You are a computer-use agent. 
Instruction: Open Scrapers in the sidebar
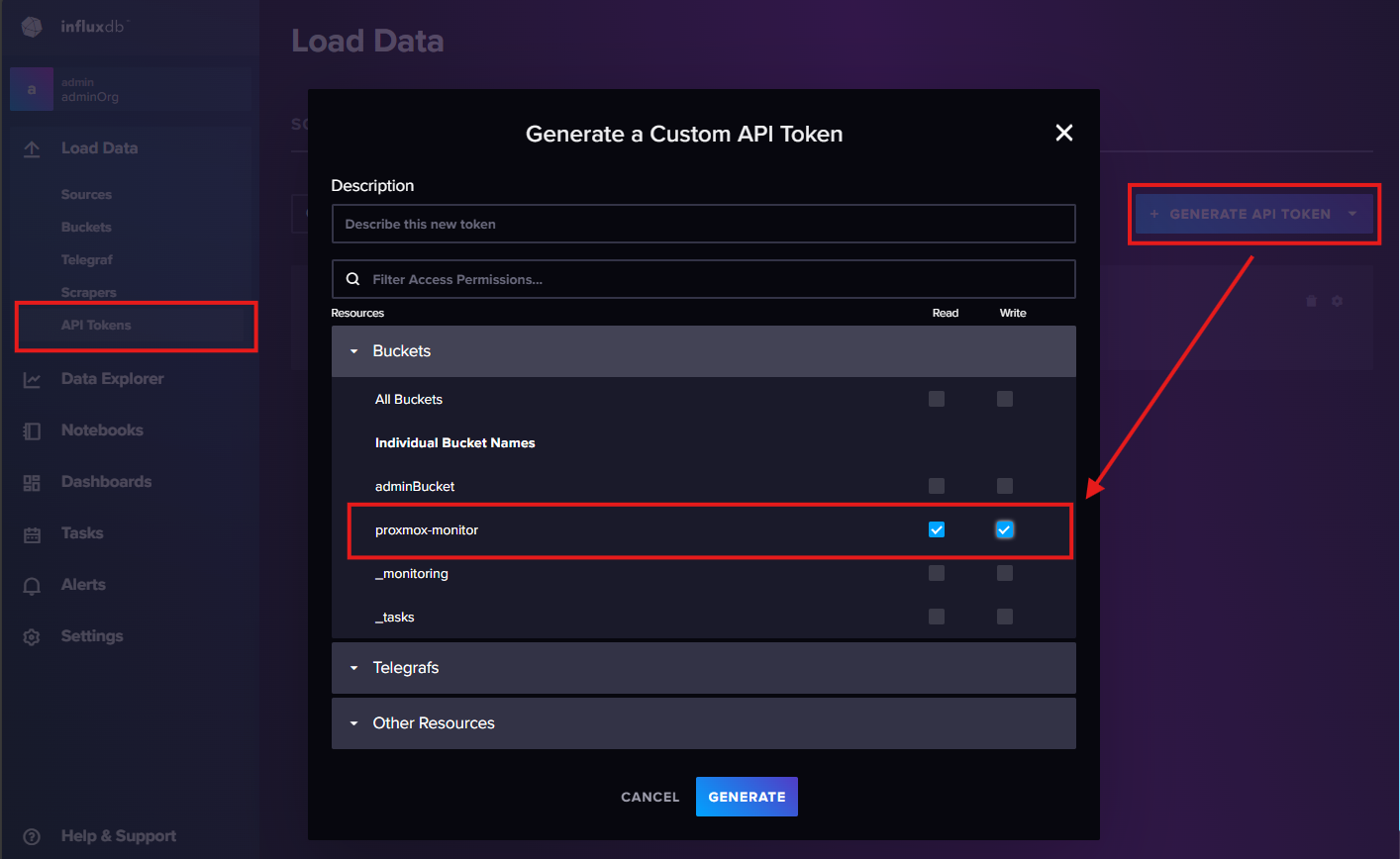click(x=89, y=293)
